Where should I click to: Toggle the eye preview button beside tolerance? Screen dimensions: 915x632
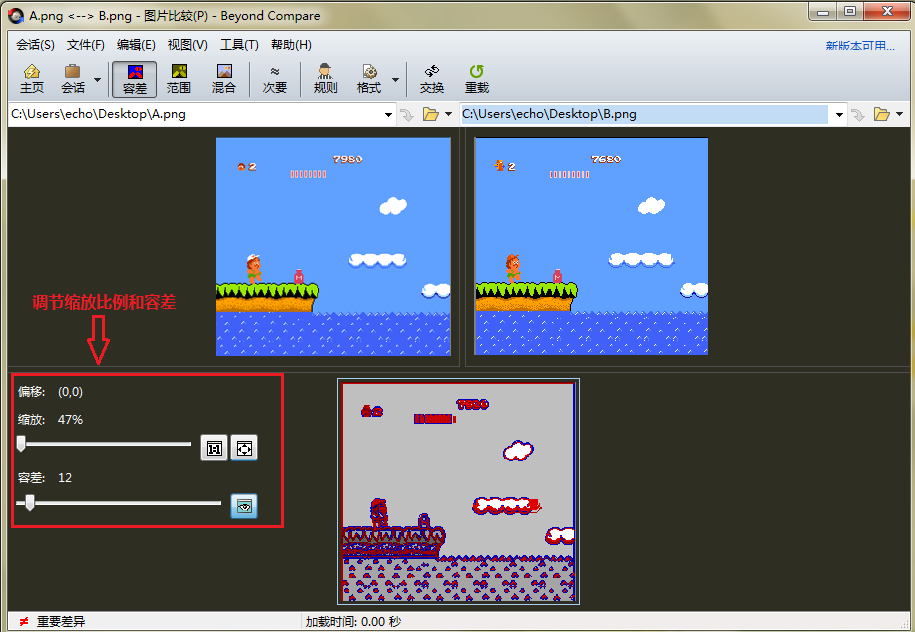tap(244, 506)
